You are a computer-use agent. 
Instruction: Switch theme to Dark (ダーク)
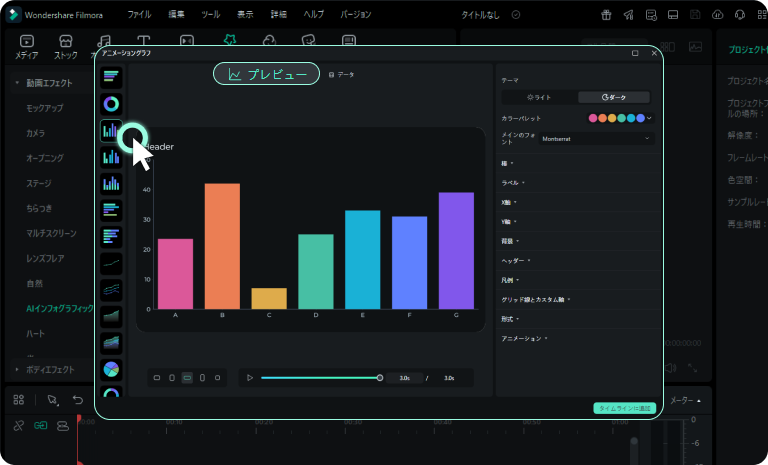(x=613, y=97)
